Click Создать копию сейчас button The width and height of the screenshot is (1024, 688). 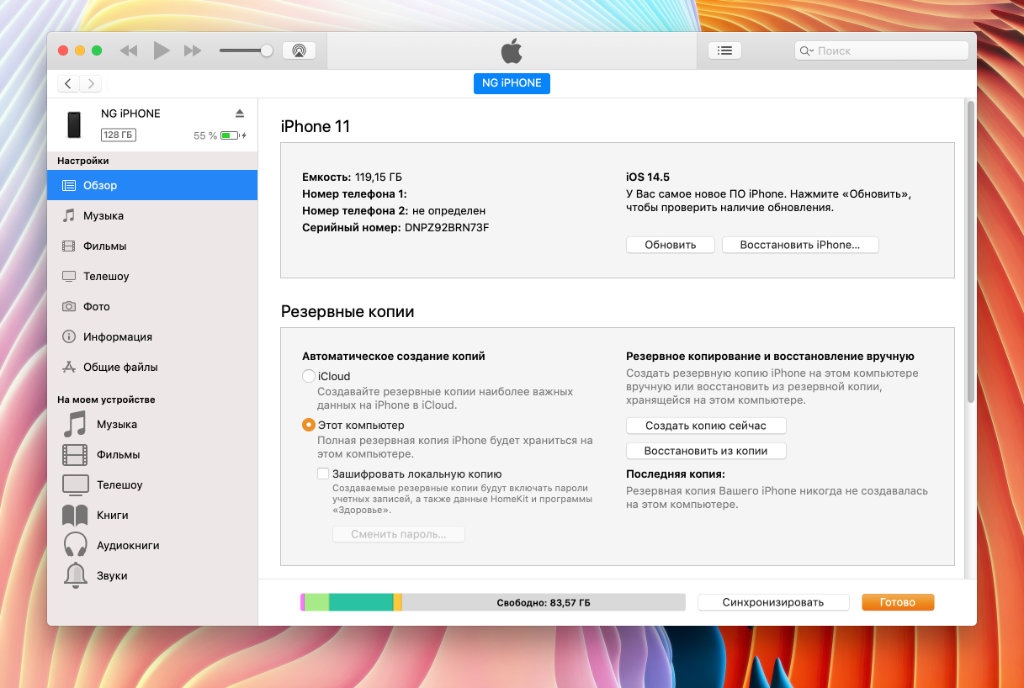706,426
